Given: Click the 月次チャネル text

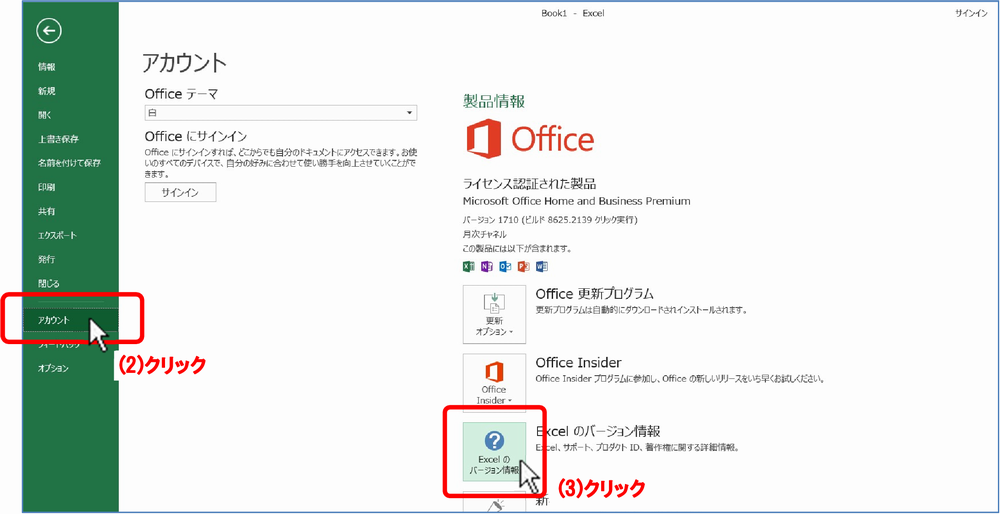Looking at the screenshot, I should 485,234.
